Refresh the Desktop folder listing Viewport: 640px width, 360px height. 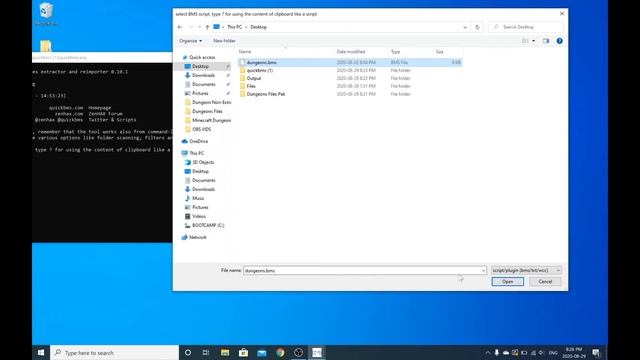coord(477,27)
